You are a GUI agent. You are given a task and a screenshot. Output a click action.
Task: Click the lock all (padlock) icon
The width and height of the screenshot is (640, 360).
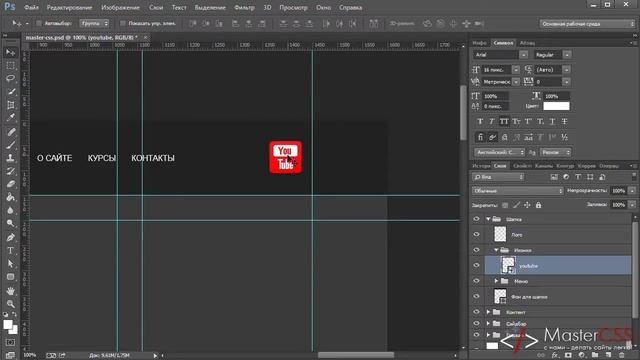538,205
